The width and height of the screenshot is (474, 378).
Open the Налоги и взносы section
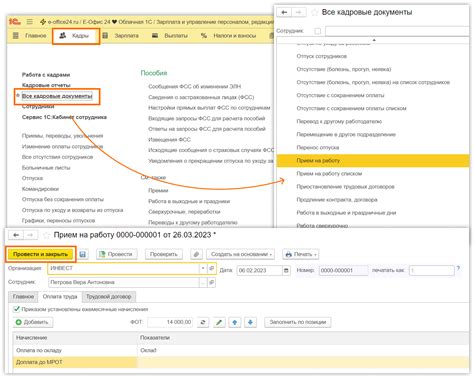point(229,36)
